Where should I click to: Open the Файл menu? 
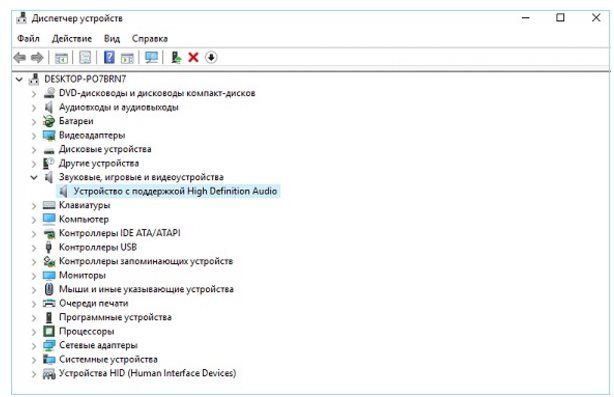point(28,38)
